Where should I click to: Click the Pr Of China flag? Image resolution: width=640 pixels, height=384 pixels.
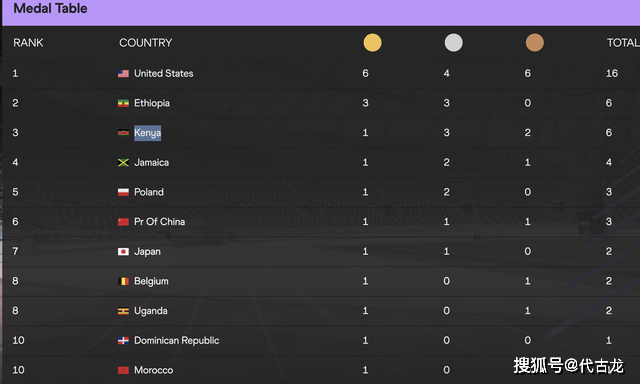tap(123, 222)
